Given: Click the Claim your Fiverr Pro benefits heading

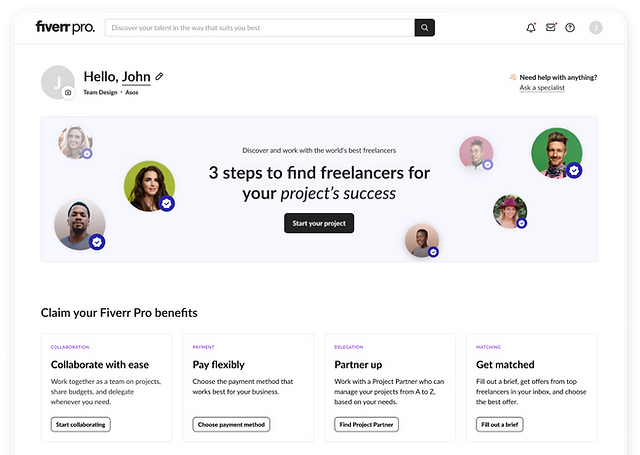Looking at the screenshot, I should (119, 313).
